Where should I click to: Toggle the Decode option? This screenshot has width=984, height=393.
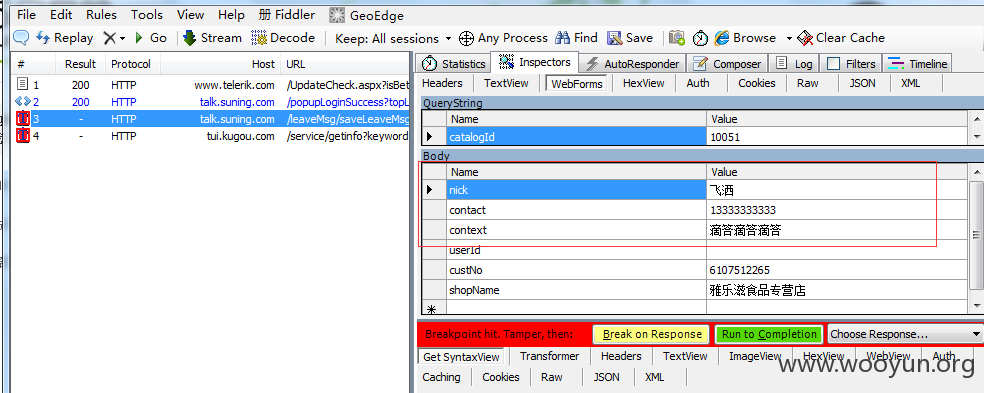point(283,38)
